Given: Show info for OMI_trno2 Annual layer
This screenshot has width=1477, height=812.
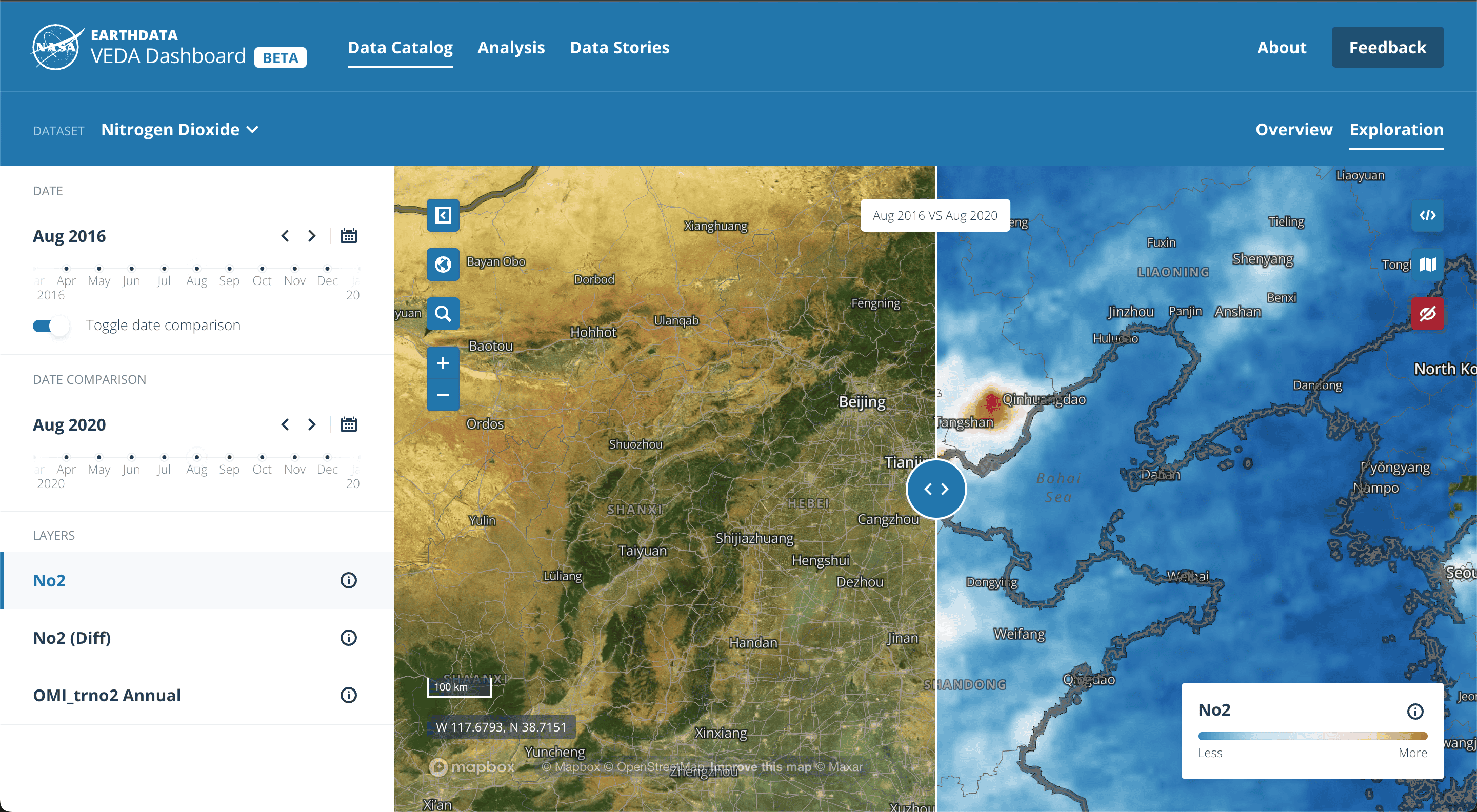Looking at the screenshot, I should click(349, 695).
